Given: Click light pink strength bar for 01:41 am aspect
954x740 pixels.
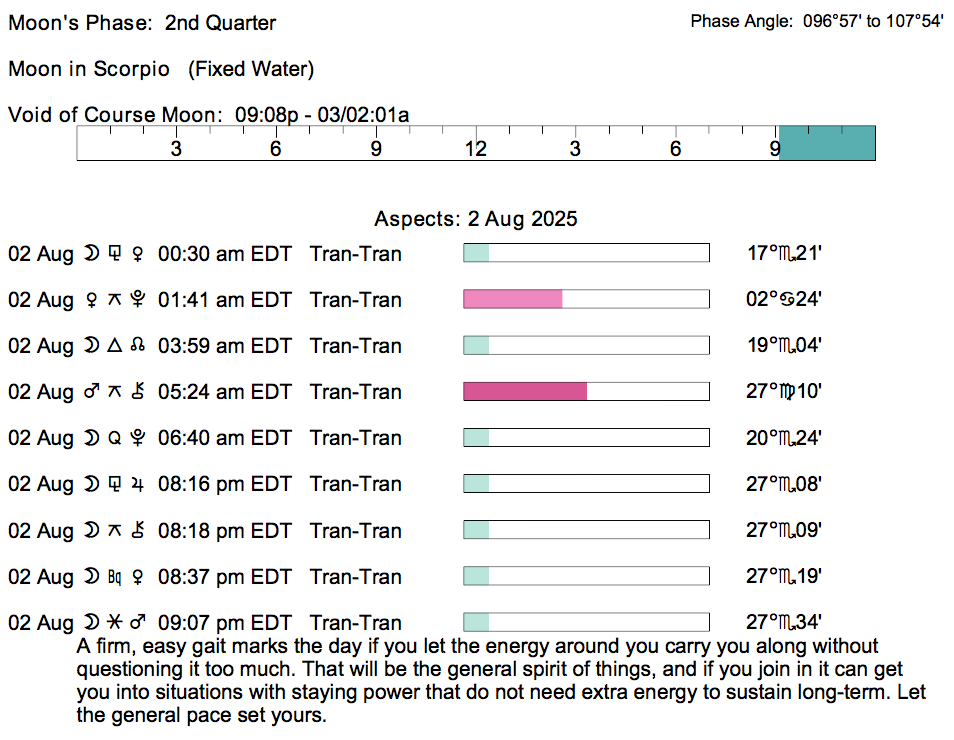Looking at the screenshot, I should (512, 299).
